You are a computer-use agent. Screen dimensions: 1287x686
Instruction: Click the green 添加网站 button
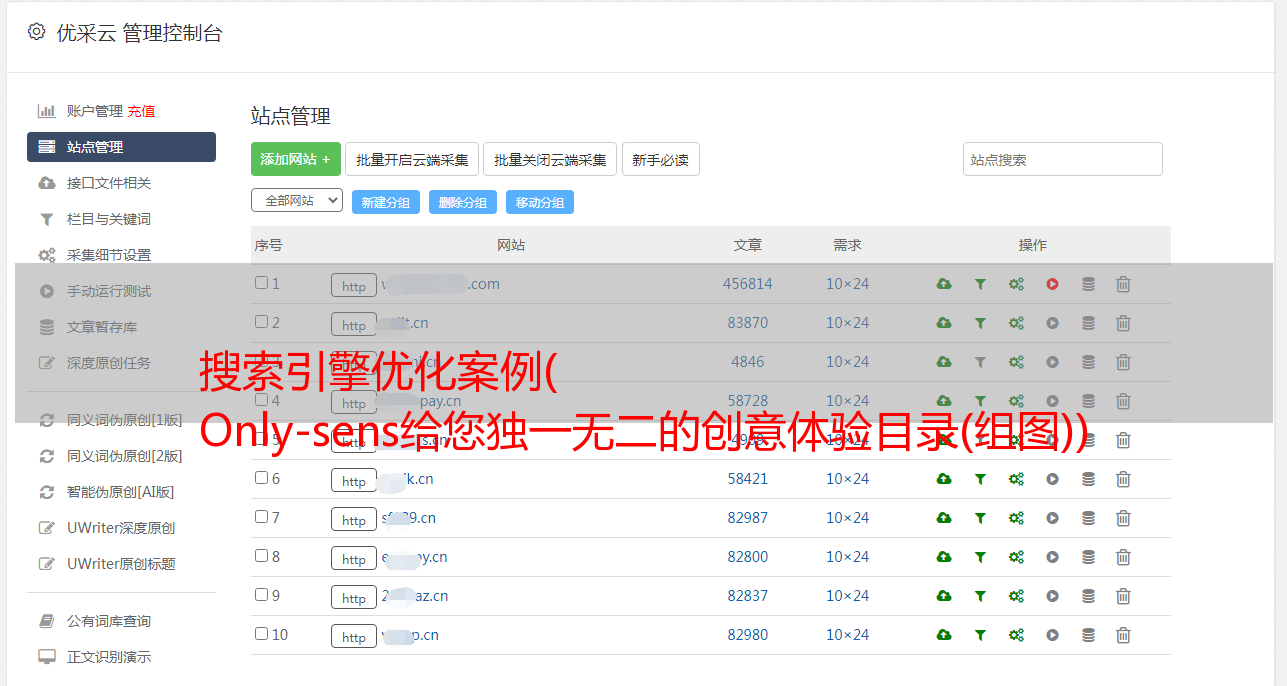[x=295, y=159]
